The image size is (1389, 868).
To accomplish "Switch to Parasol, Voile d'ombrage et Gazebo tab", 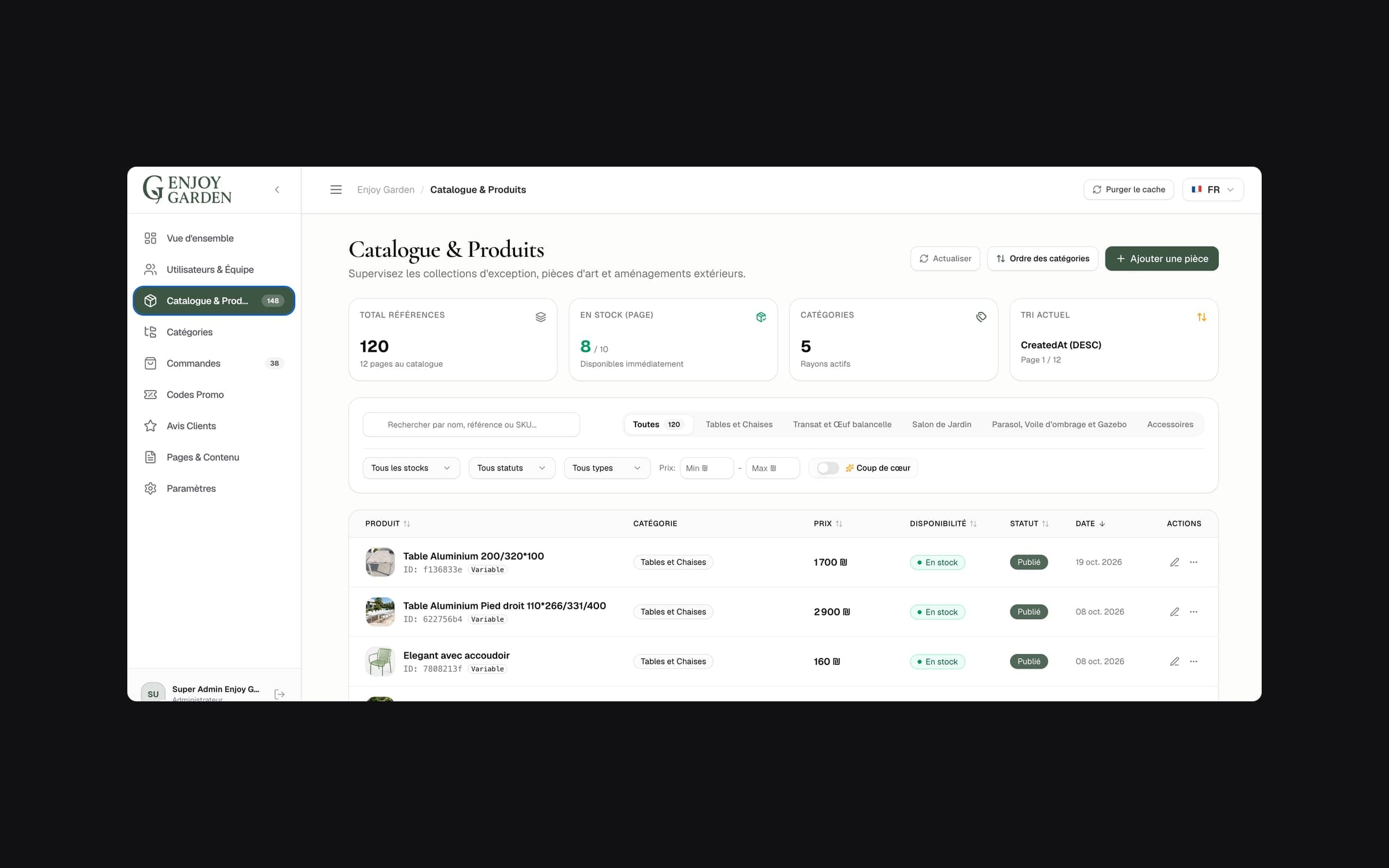I will (x=1059, y=425).
